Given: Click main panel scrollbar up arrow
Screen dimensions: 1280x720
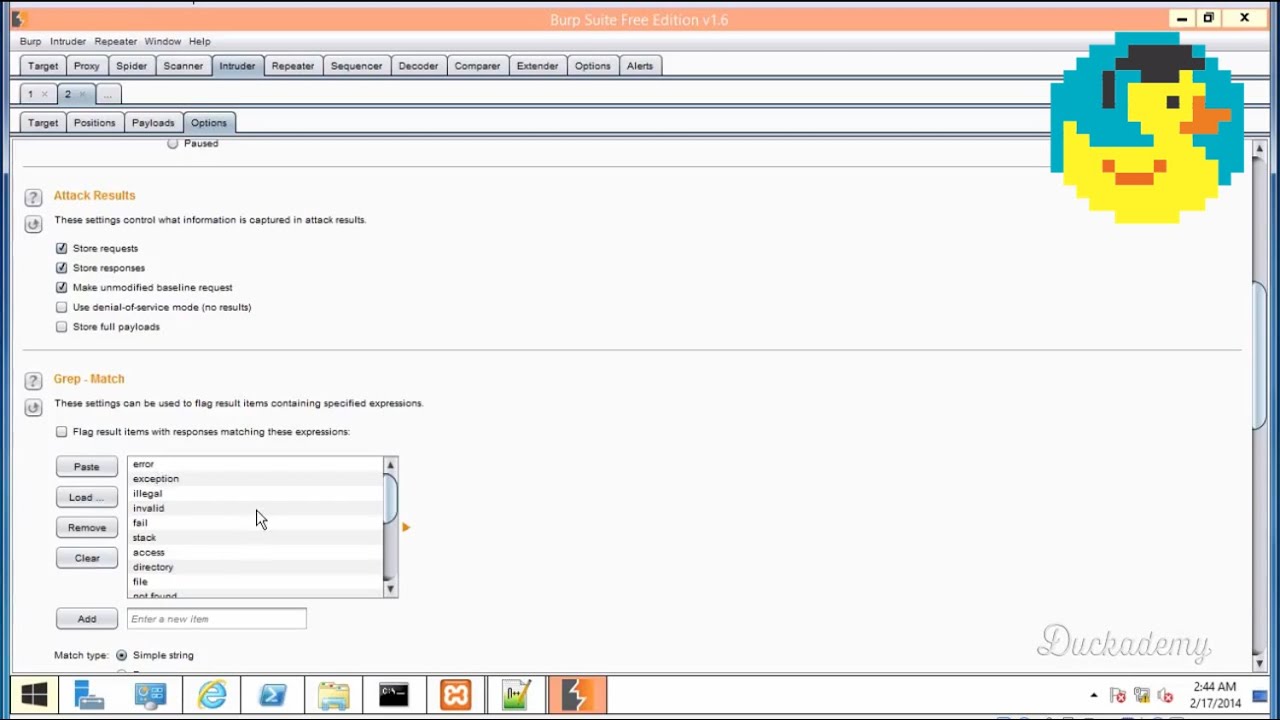Looking at the screenshot, I should pos(1259,149).
